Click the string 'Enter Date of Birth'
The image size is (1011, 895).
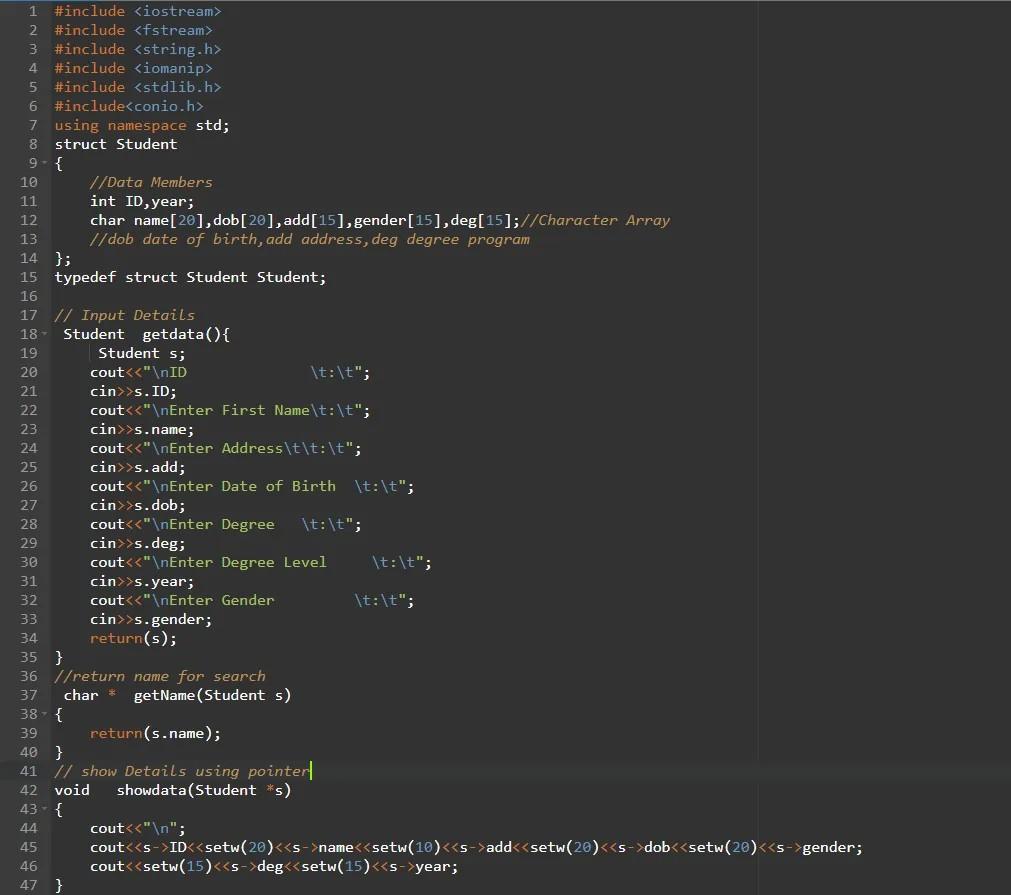click(252, 486)
